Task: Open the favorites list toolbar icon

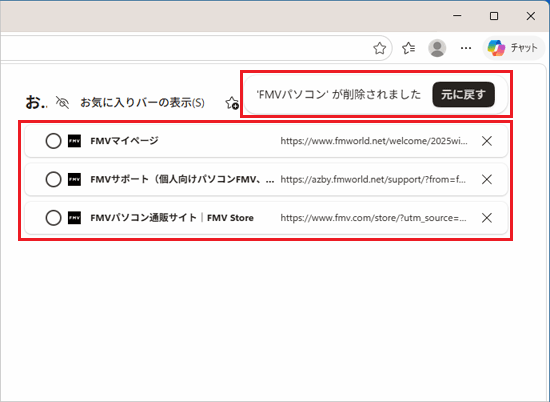Action: click(409, 48)
